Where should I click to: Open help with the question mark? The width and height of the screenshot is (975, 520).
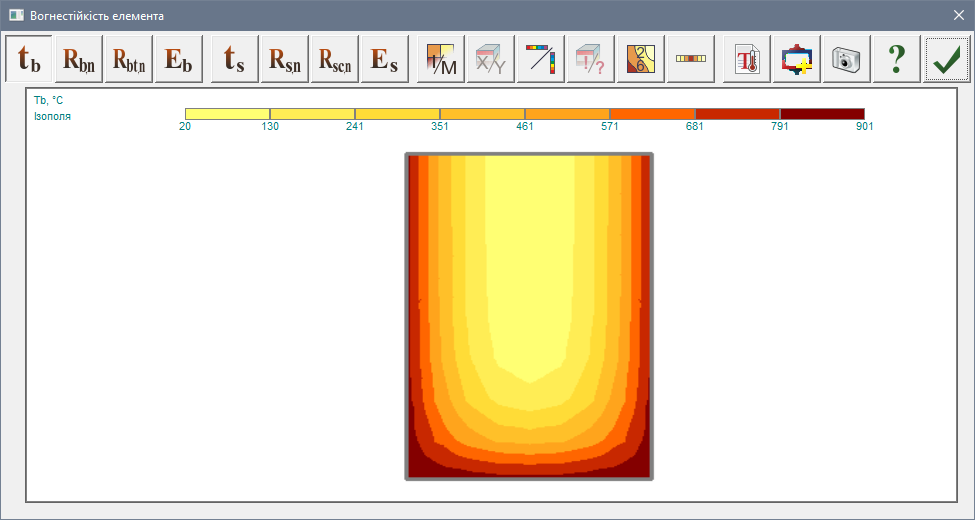tap(897, 59)
